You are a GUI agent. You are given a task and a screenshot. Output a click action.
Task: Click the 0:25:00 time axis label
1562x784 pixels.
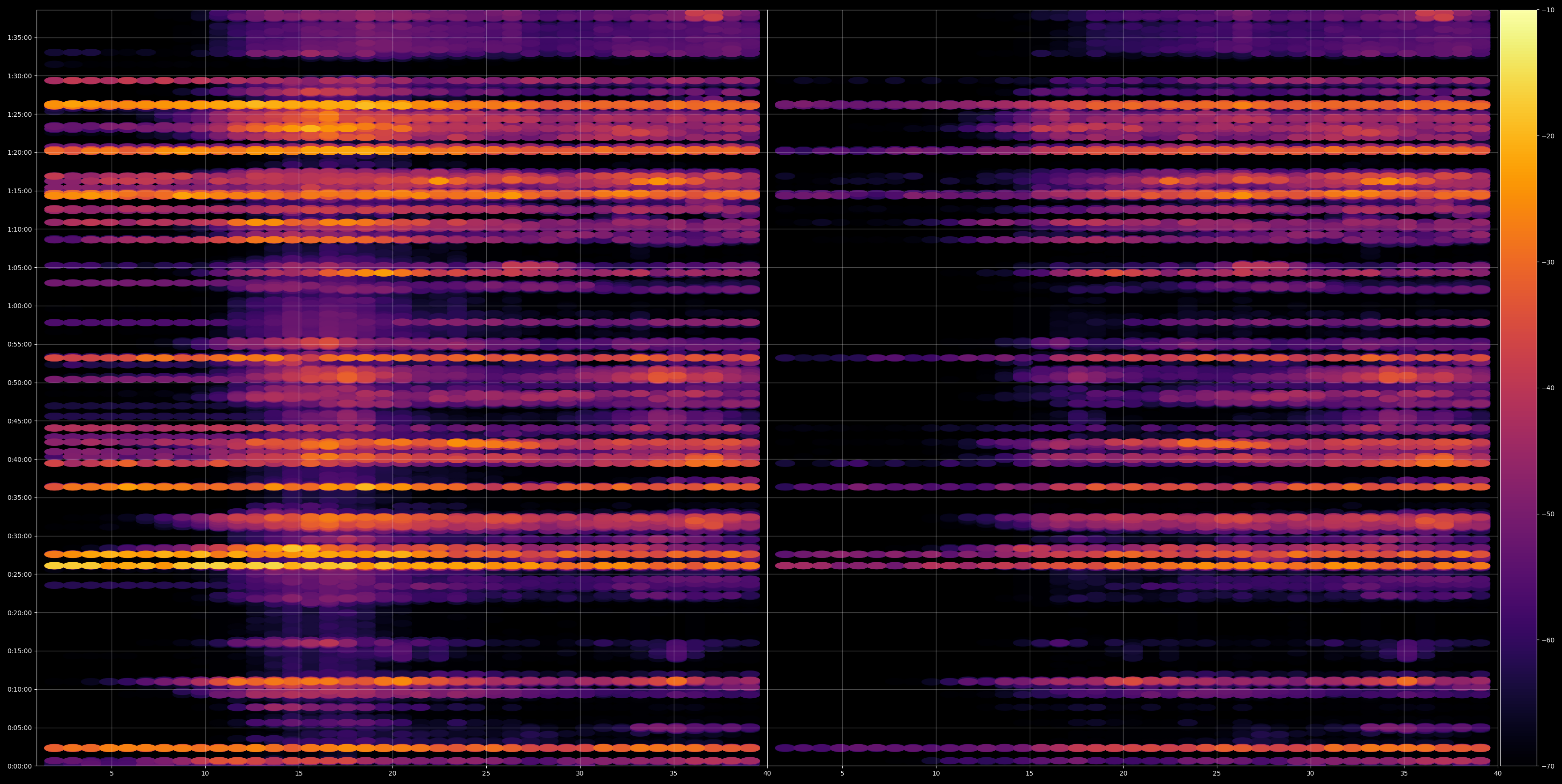tap(19, 574)
